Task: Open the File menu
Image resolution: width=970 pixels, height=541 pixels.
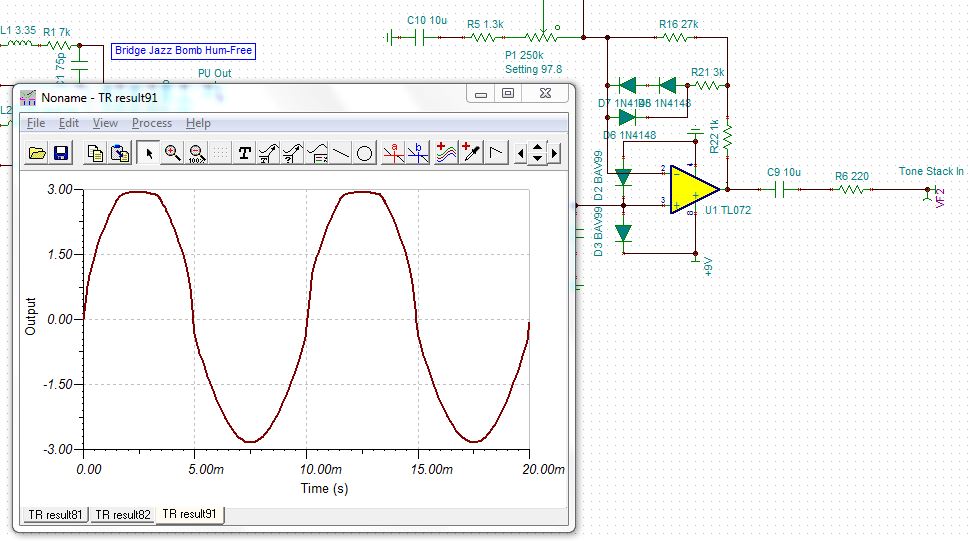Action: (x=36, y=123)
